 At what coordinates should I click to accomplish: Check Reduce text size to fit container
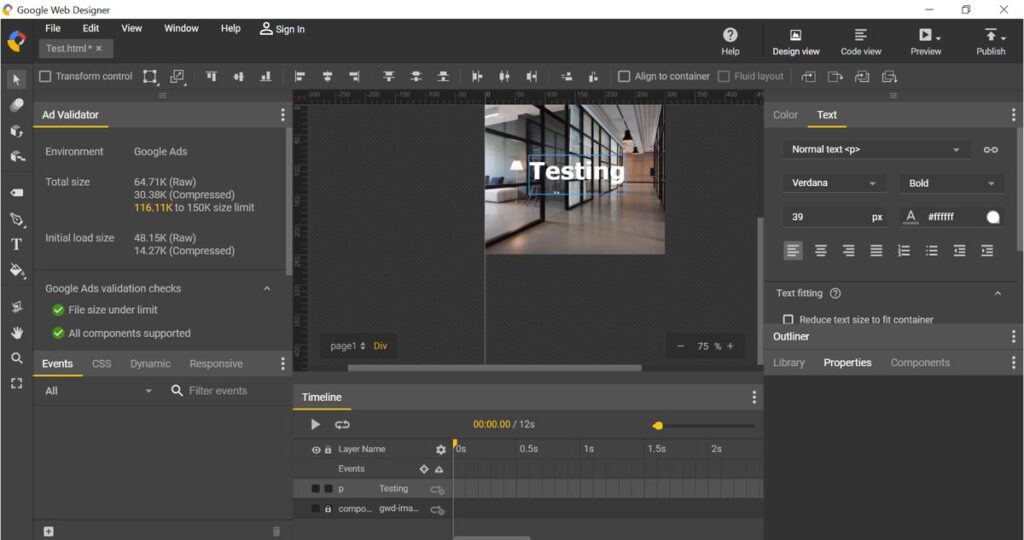[788, 319]
